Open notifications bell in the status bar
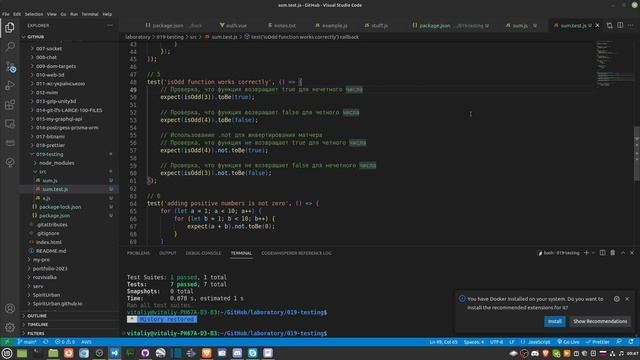This screenshot has width=640, height=360. [x=631, y=342]
